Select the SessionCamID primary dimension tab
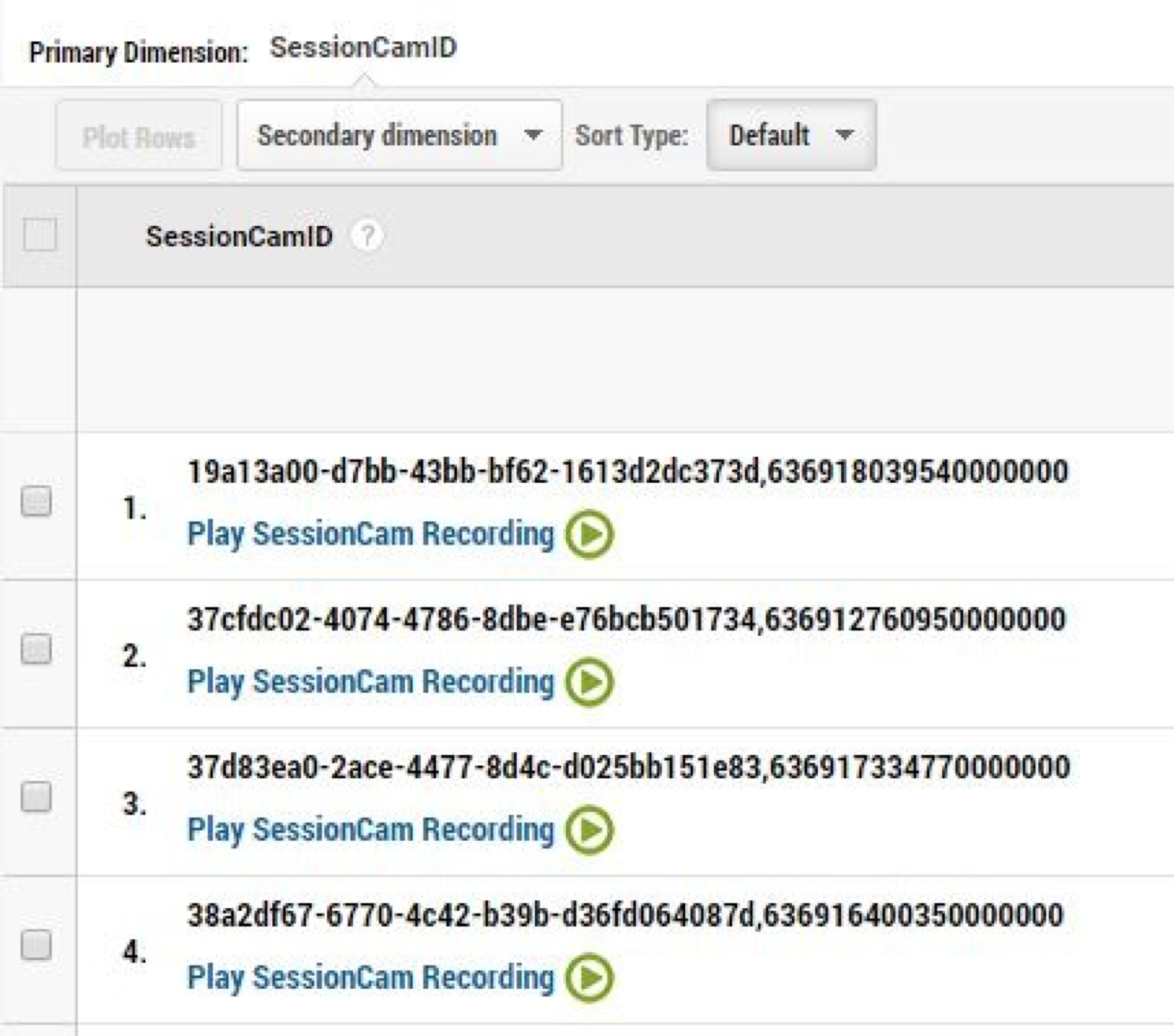1174x1036 pixels. 363,48
